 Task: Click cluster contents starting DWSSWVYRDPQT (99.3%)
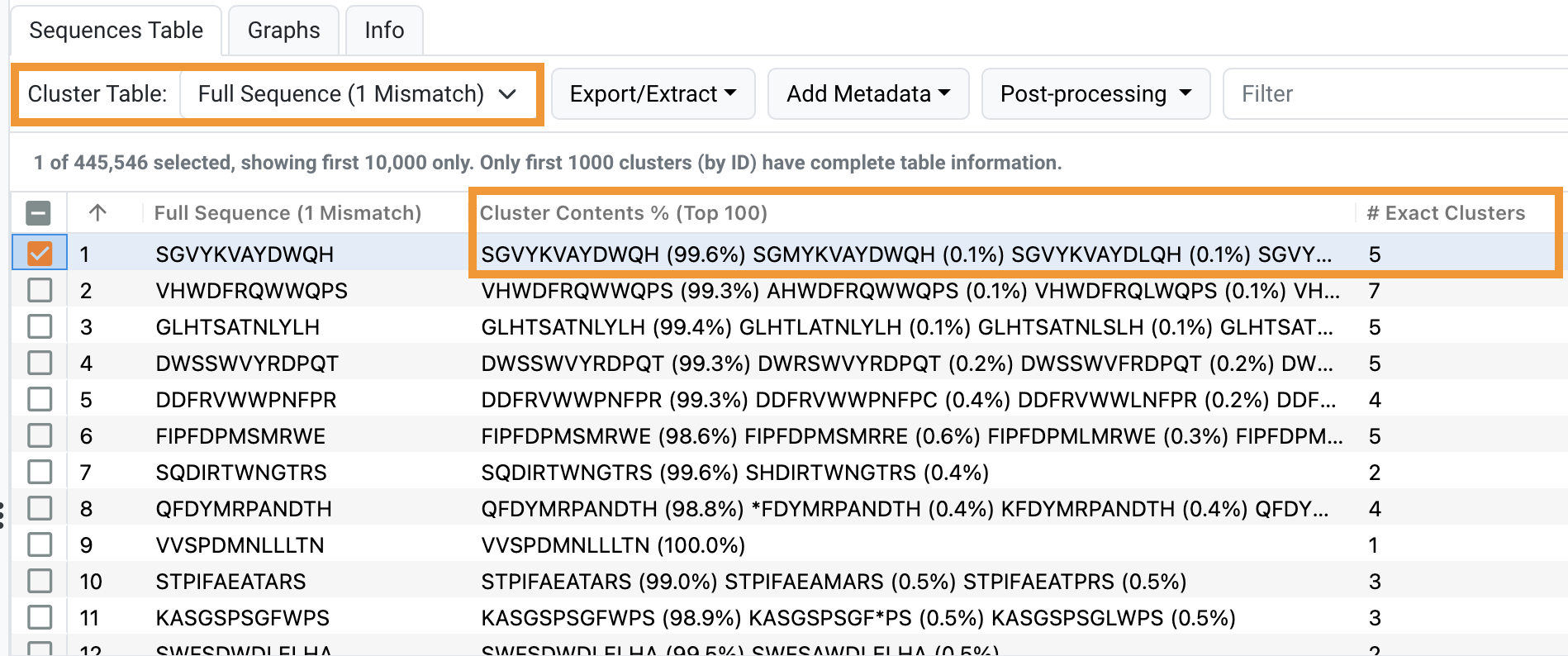pos(907,364)
